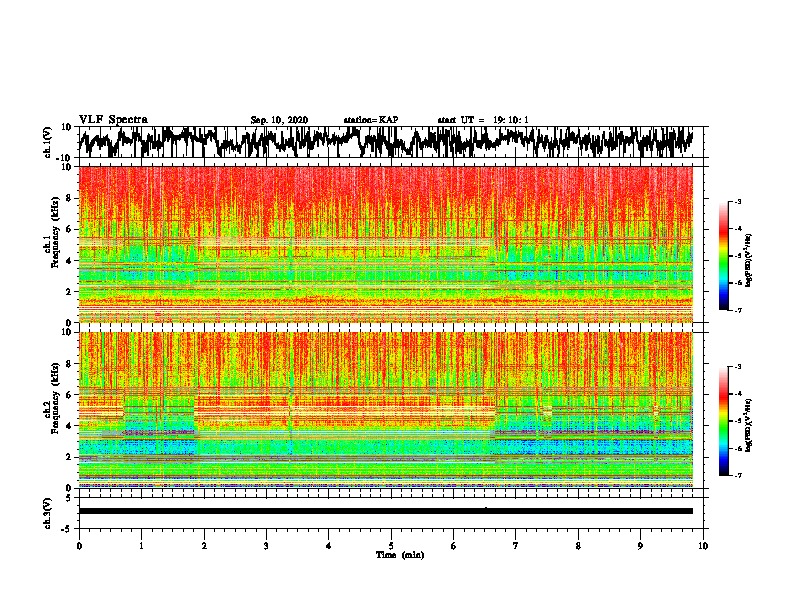The image size is (792, 612).
Task: Click the black ch.3 signal bar
Action: (x=386, y=511)
